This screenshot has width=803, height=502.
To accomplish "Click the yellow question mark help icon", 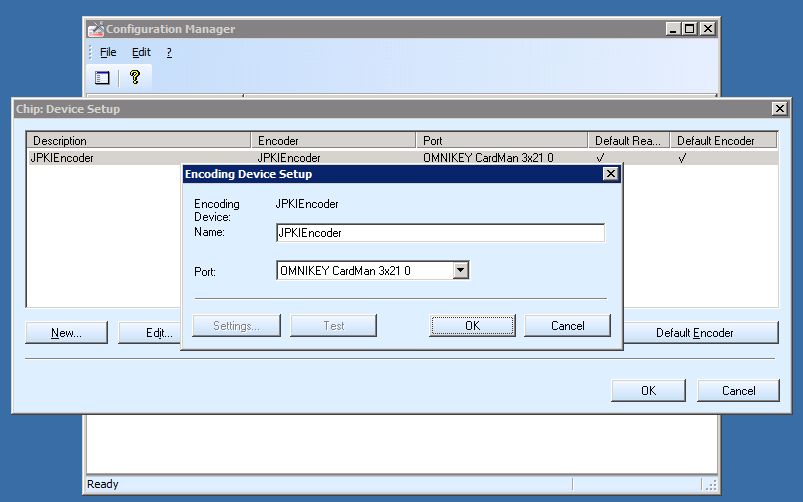I will tap(135, 77).
